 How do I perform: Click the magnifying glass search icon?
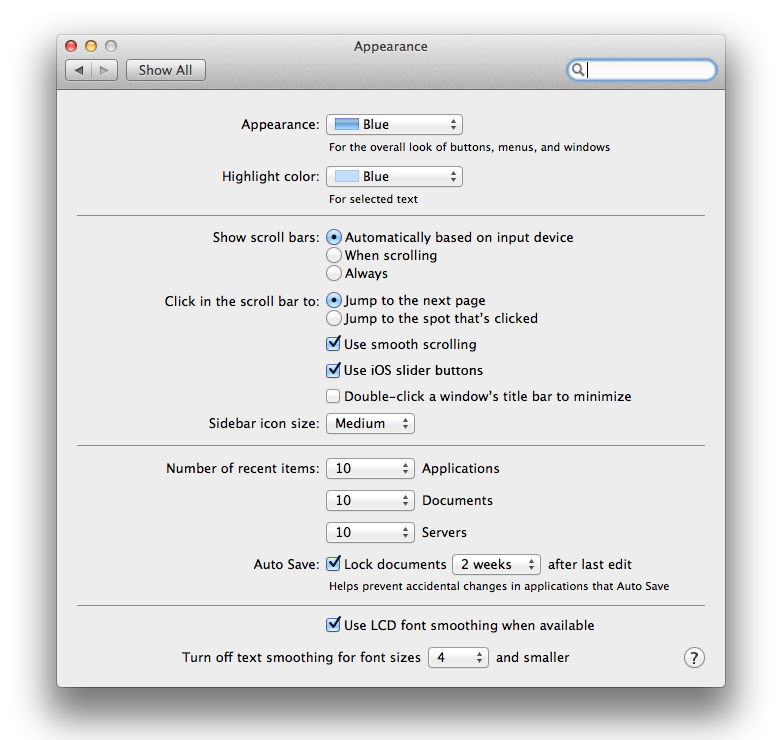[x=578, y=70]
